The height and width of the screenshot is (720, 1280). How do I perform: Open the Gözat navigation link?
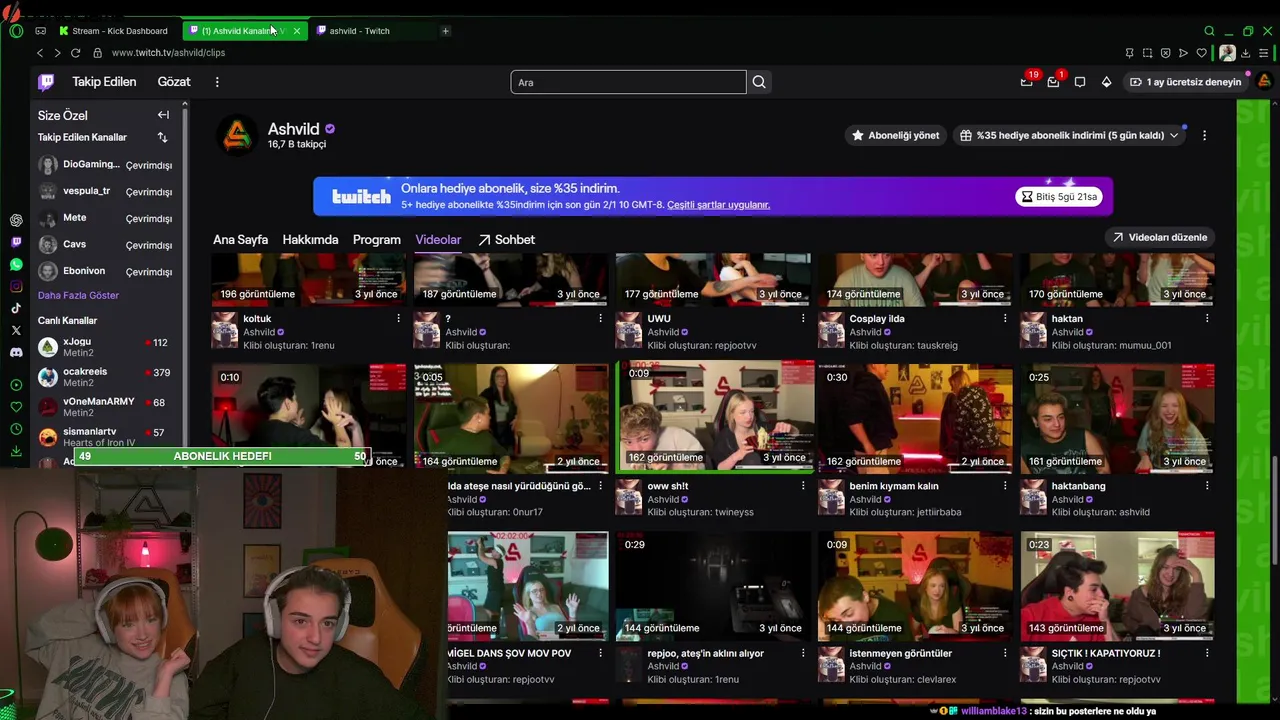[x=174, y=82]
